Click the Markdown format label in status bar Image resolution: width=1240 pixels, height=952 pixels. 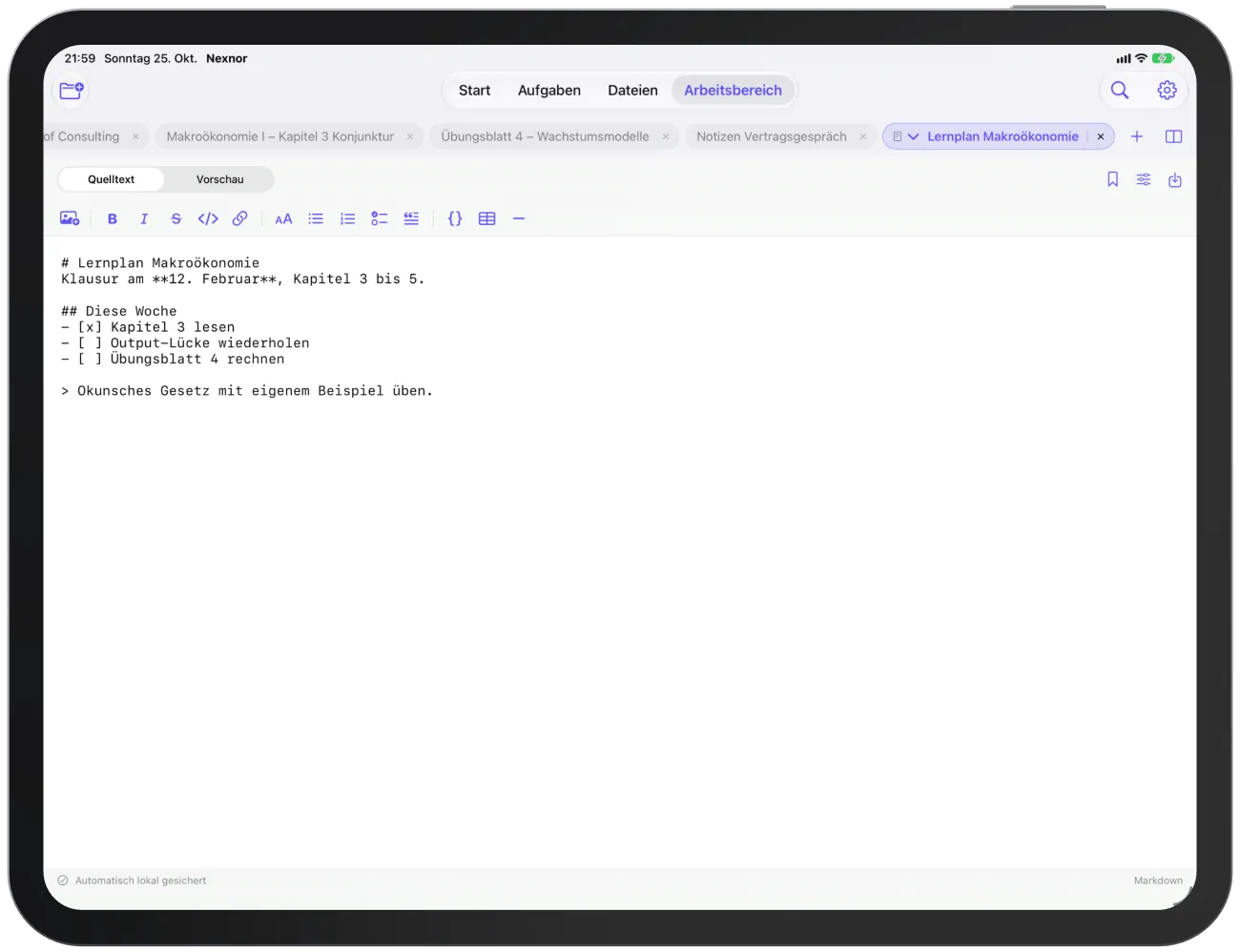1158,880
